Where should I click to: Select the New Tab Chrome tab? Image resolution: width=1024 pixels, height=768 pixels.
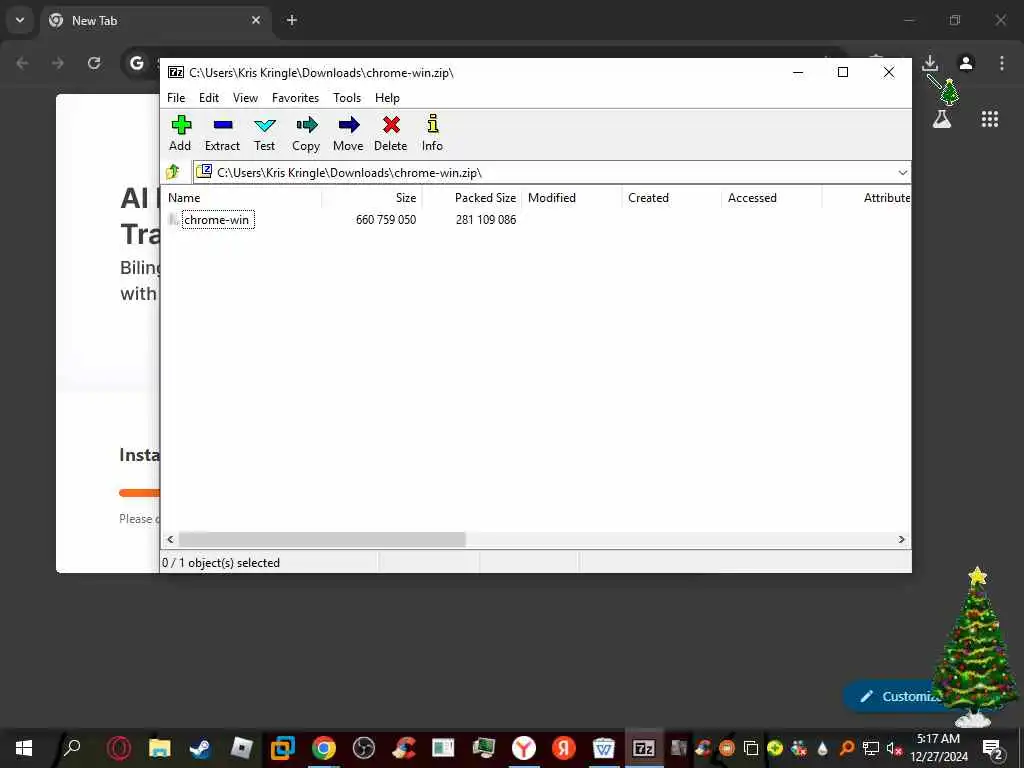155,20
